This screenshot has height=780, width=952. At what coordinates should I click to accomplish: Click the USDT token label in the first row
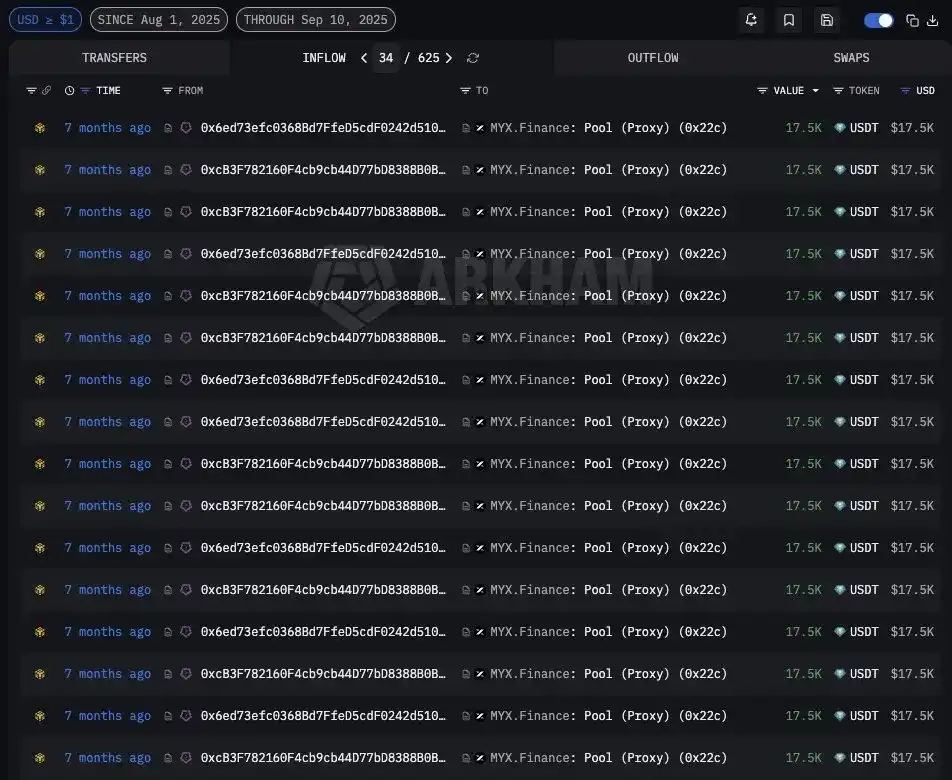point(864,127)
